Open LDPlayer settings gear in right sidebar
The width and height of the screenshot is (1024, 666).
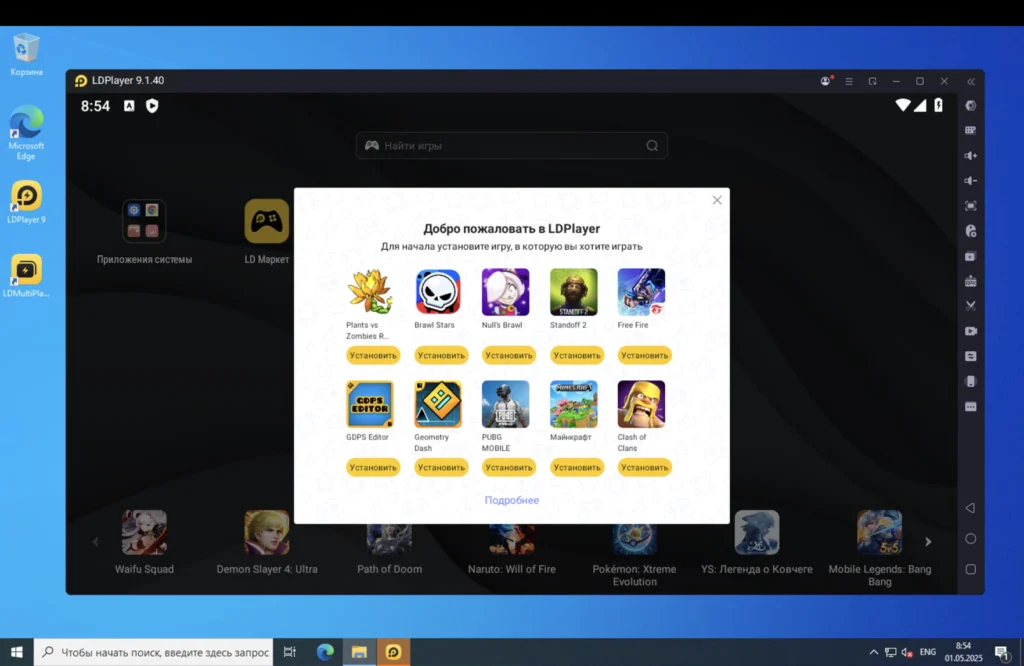(x=970, y=106)
